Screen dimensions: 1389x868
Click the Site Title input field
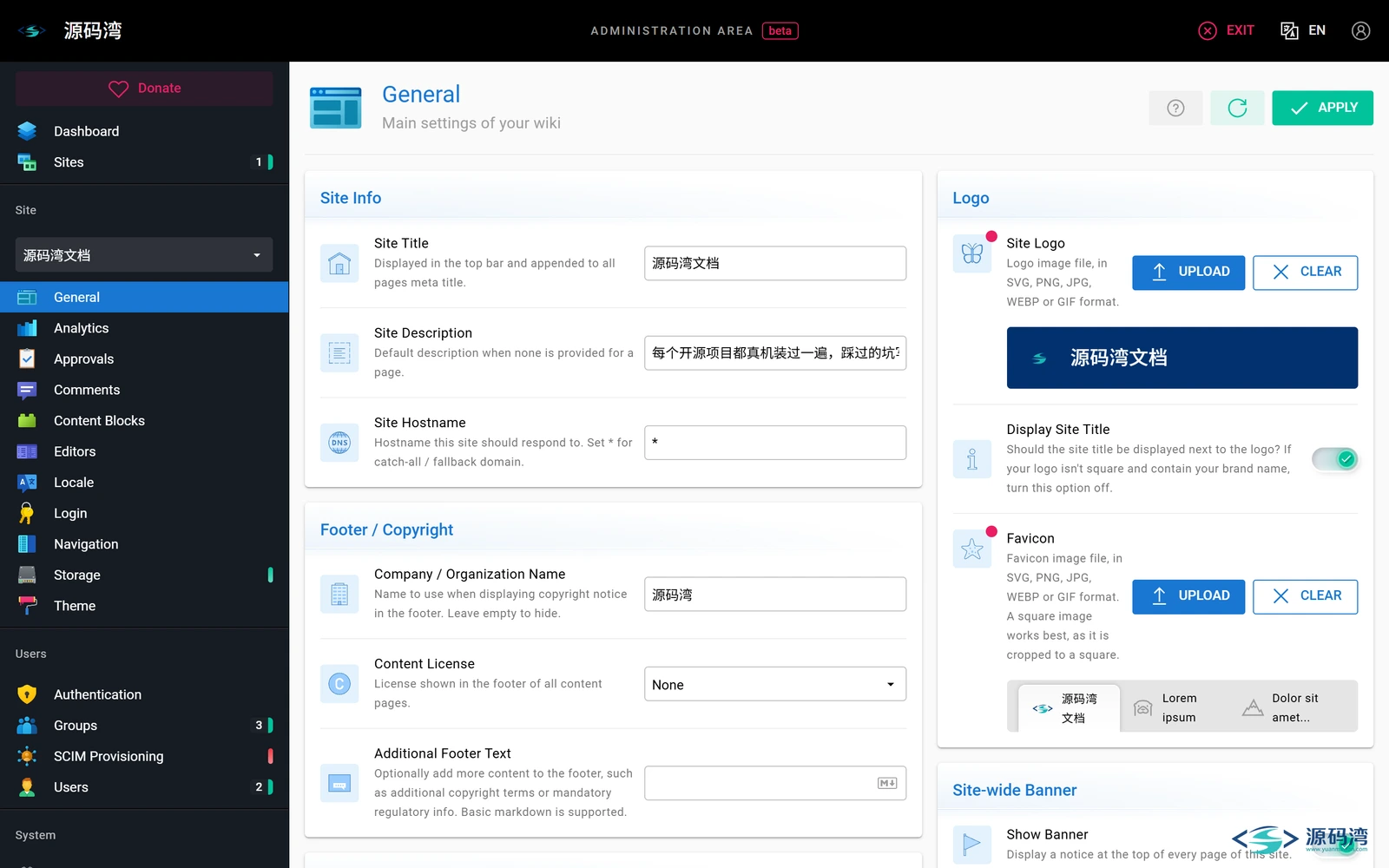click(x=775, y=263)
